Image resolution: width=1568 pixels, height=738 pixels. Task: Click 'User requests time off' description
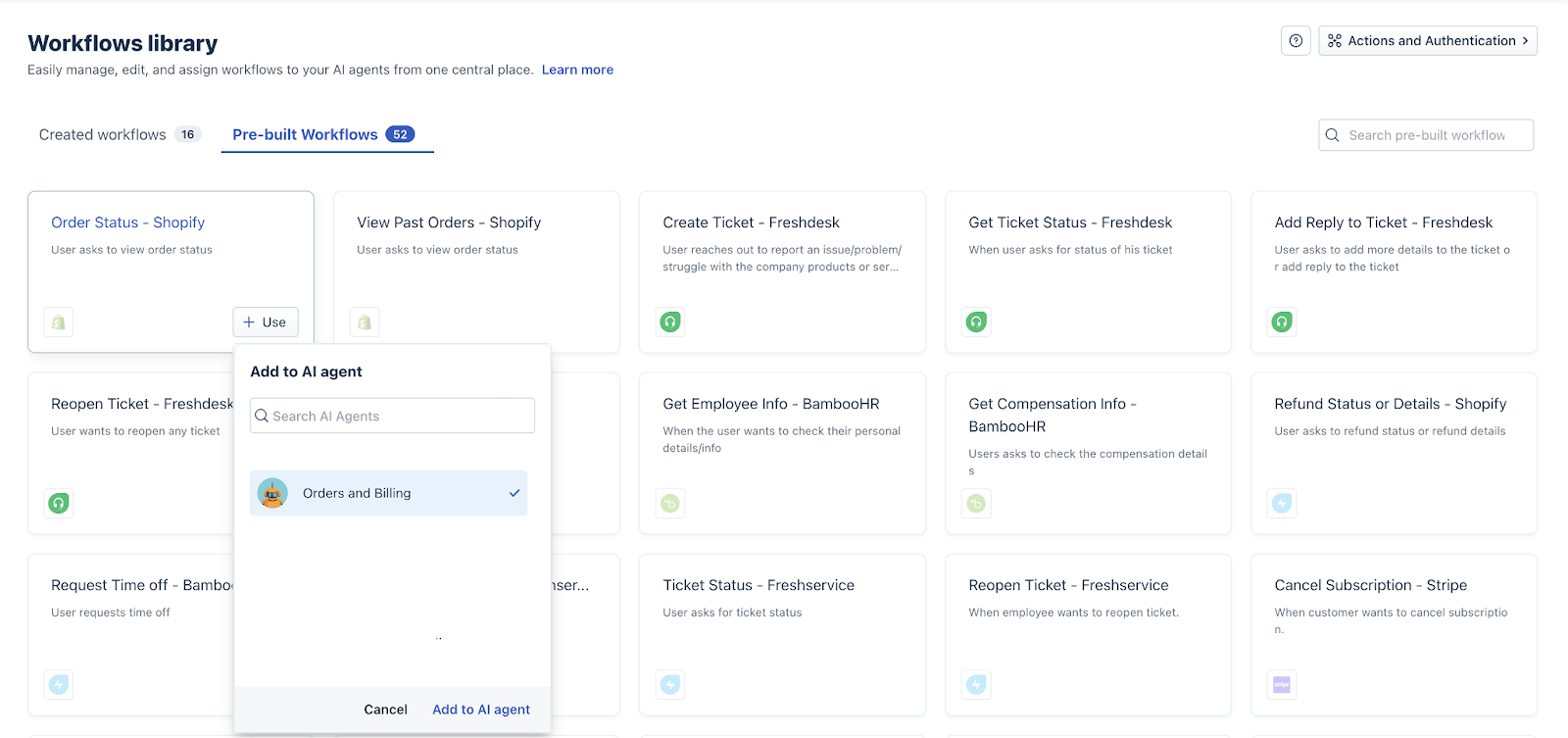(111, 613)
